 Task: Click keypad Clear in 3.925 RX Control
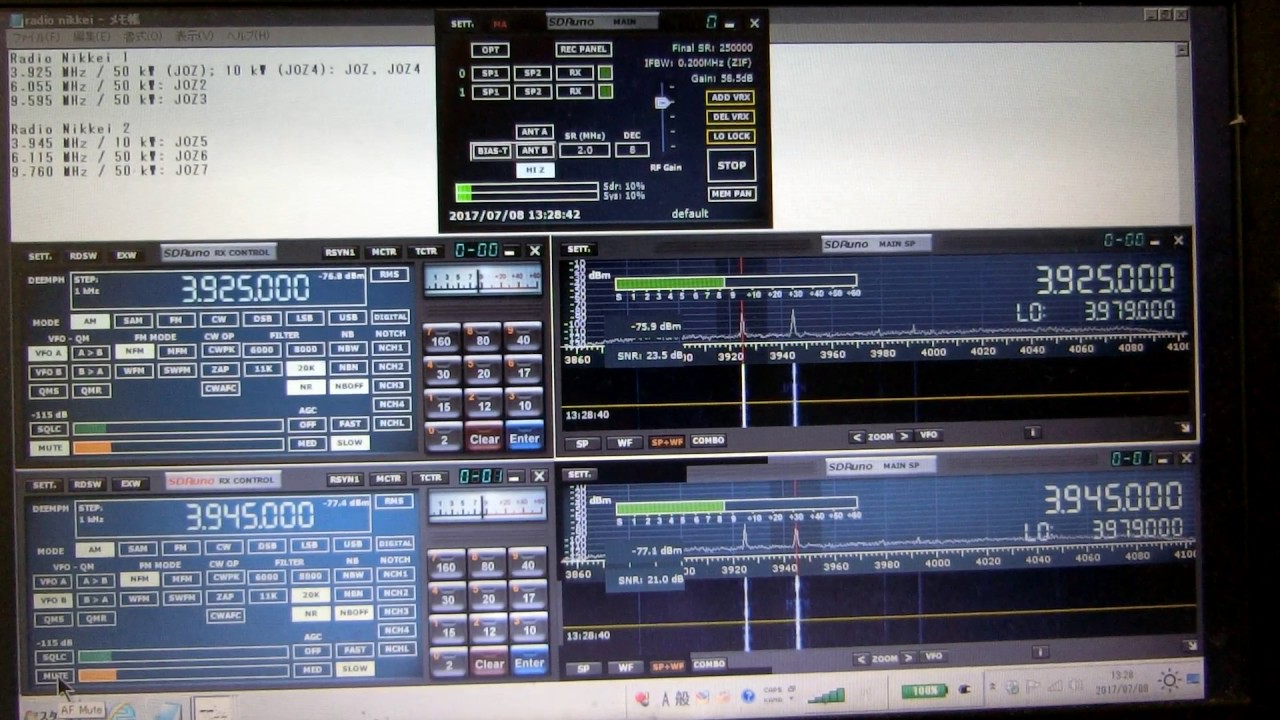point(484,436)
